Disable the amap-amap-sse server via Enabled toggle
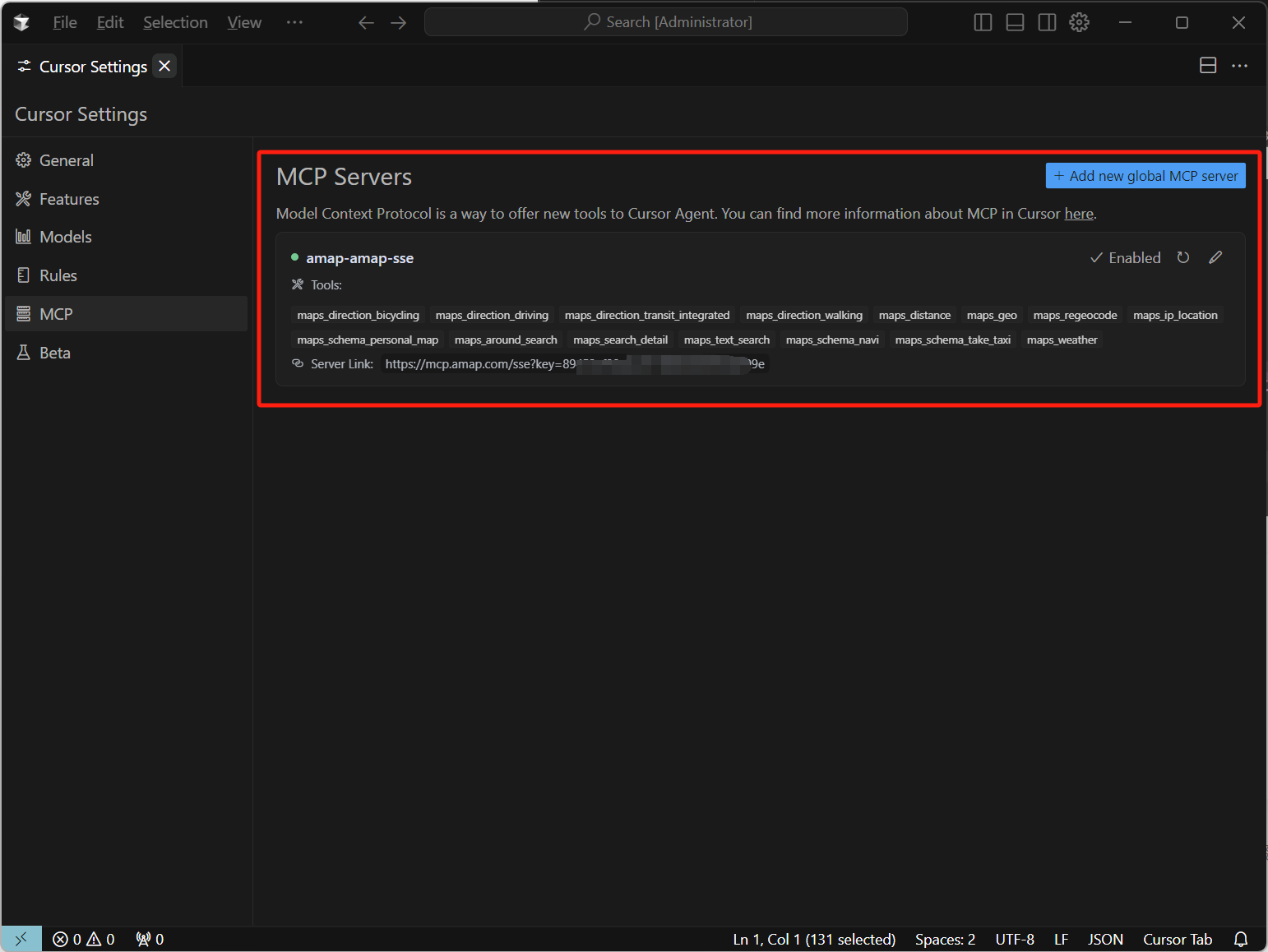This screenshot has height=952, width=1268. point(1125,257)
